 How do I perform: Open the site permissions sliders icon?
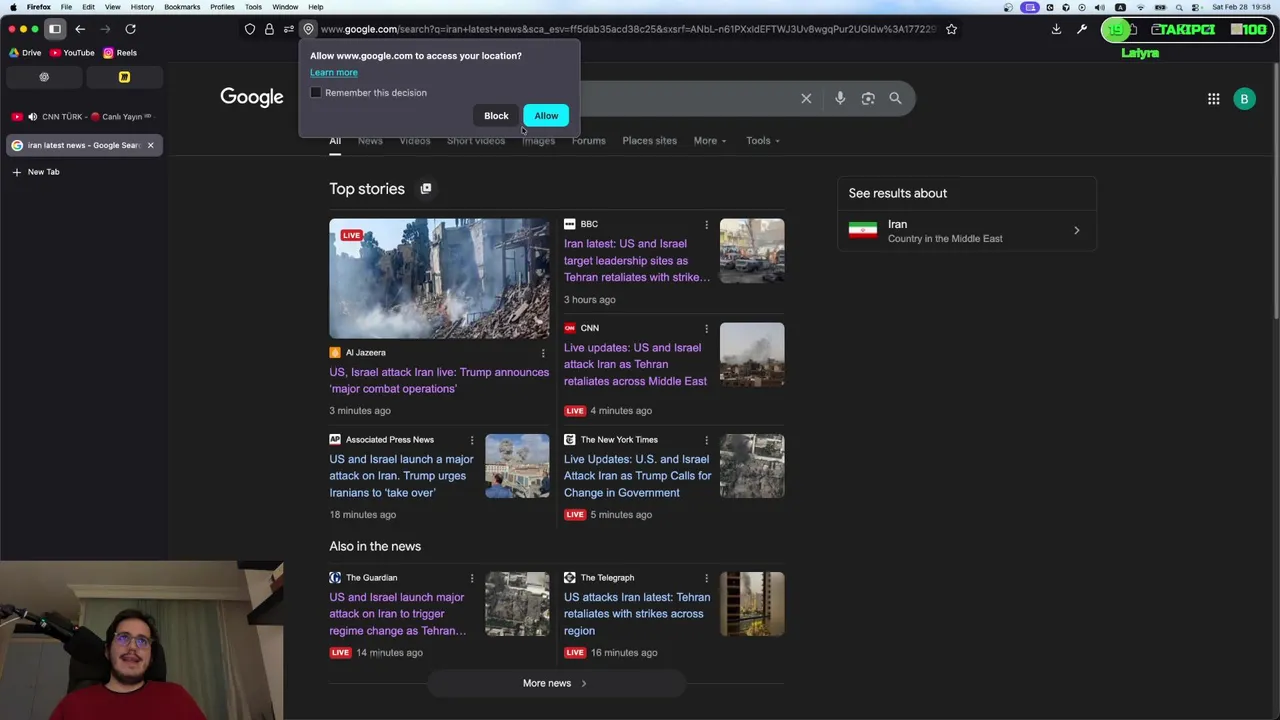[x=288, y=29]
